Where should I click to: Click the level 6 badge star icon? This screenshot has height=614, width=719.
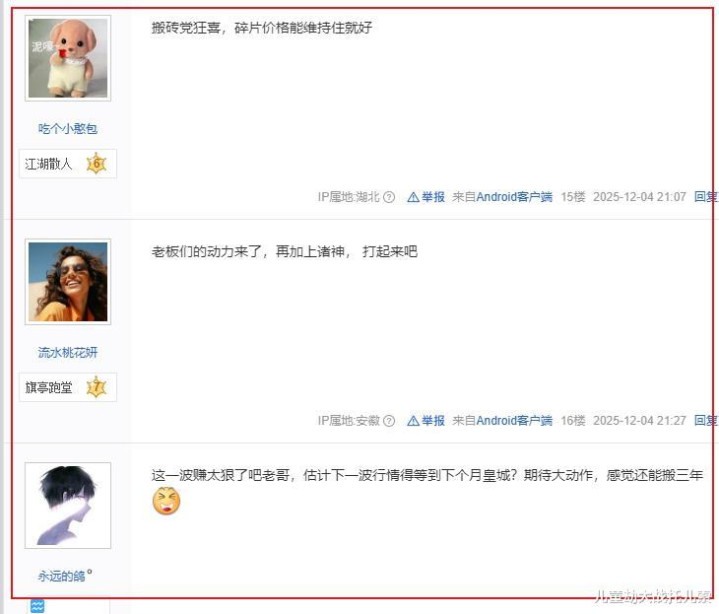96,163
